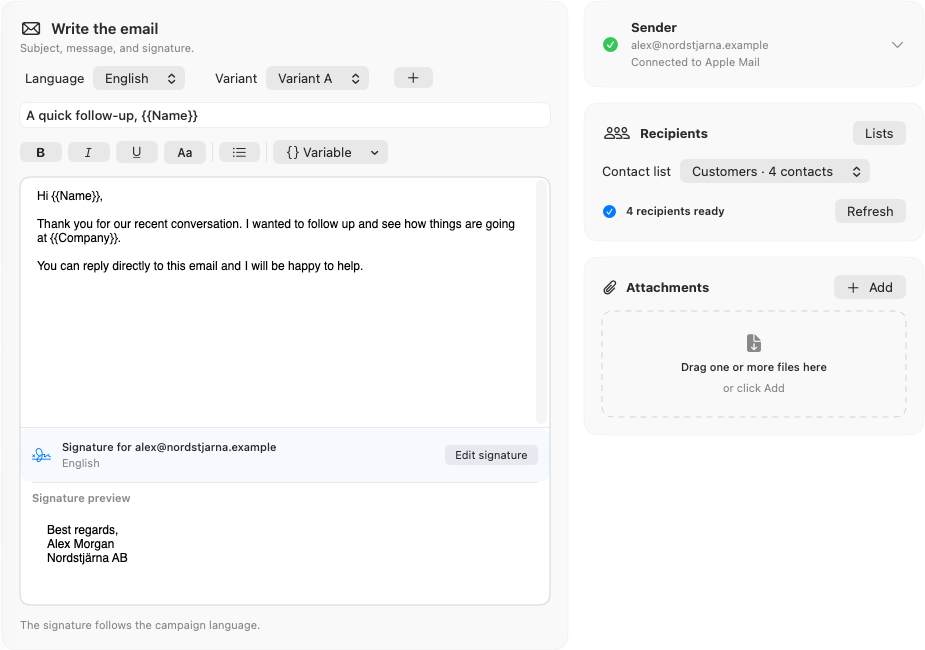925x650 pixels.
Task: Open the Customers contact list dropdown
Action: (775, 172)
